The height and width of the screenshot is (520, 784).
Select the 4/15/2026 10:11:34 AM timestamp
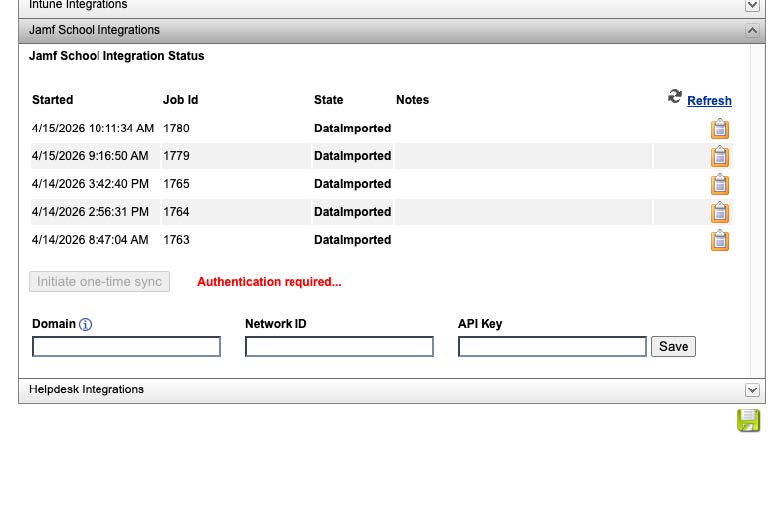[x=93, y=128]
